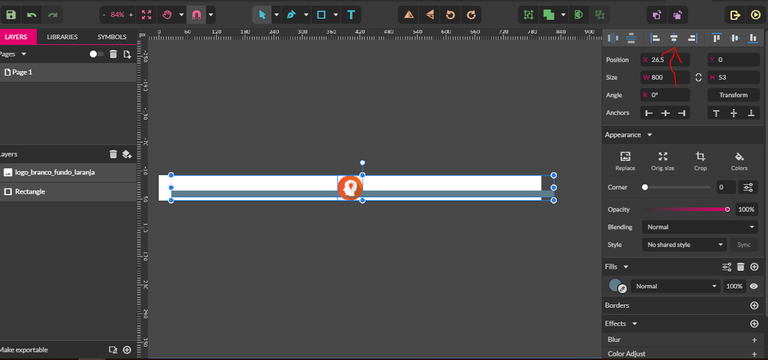Click the Transform button
Screen dimensions: 768x360
point(733,95)
